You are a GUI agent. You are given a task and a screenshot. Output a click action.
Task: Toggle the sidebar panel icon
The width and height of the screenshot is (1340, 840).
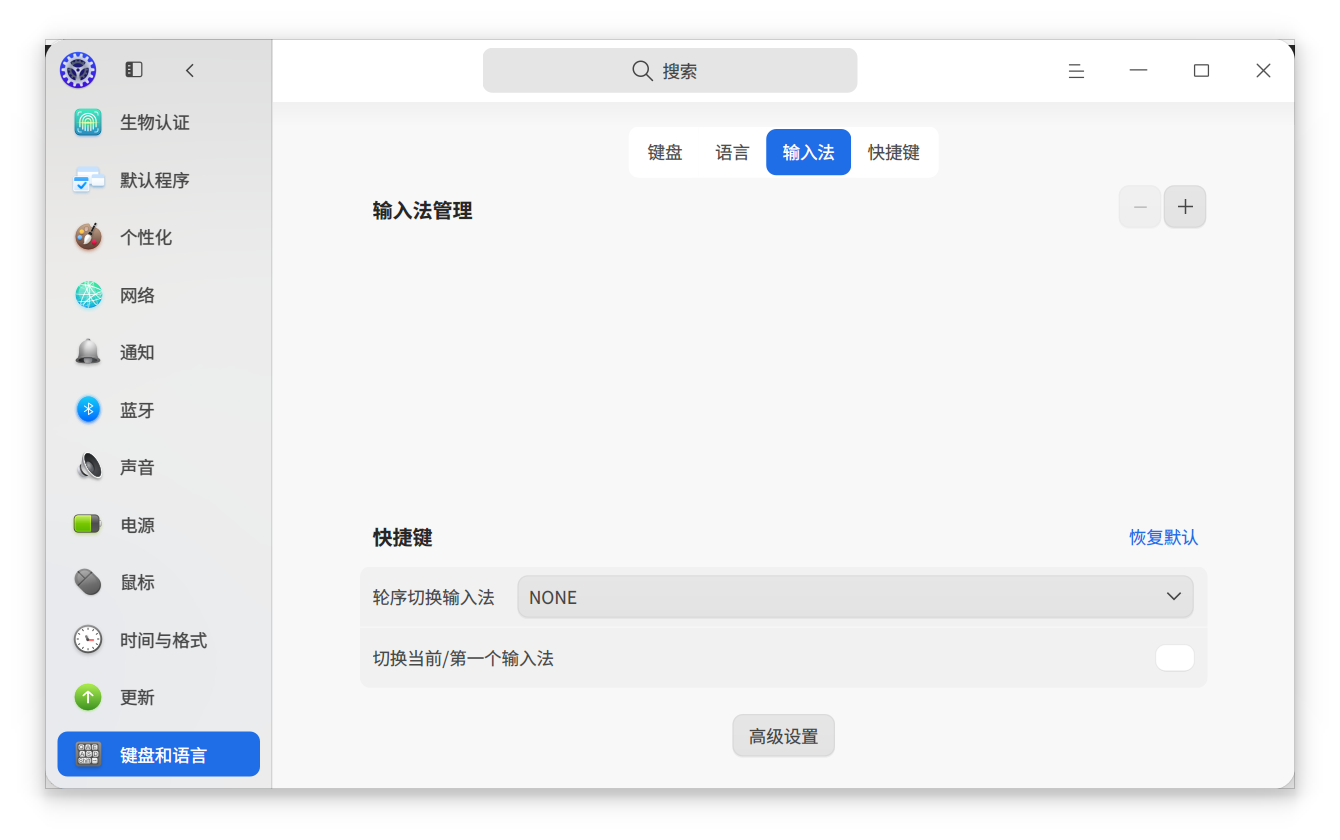click(x=134, y=70)
